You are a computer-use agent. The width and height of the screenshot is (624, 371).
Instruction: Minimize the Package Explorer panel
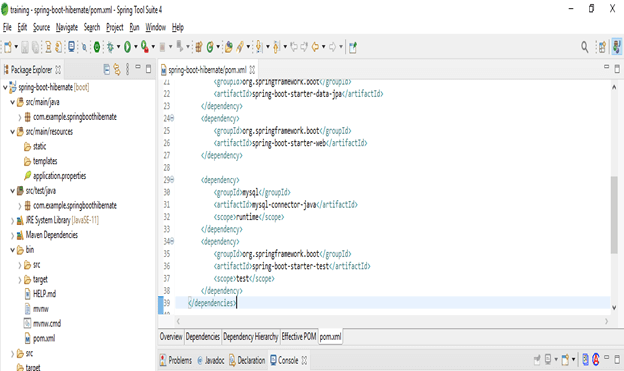click(x=138, y=67)
